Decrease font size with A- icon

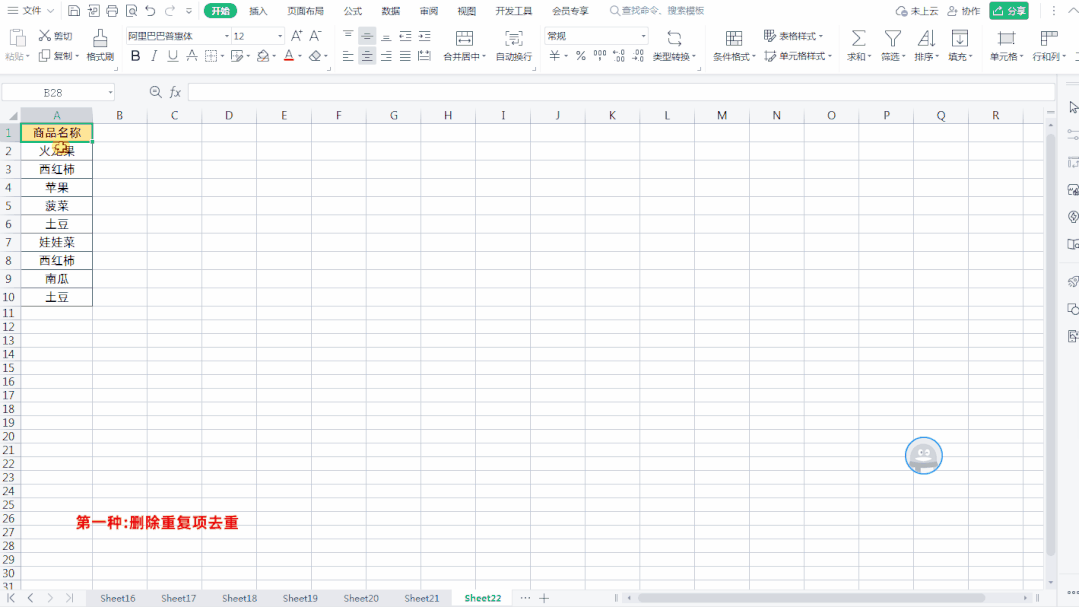(x=315, y=36)
